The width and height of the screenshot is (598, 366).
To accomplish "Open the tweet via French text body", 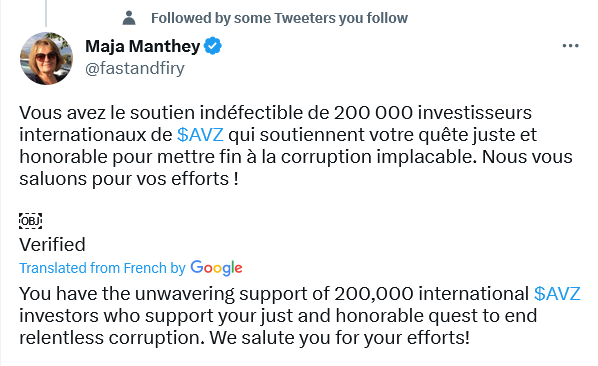I will click(x=296, y=146).
